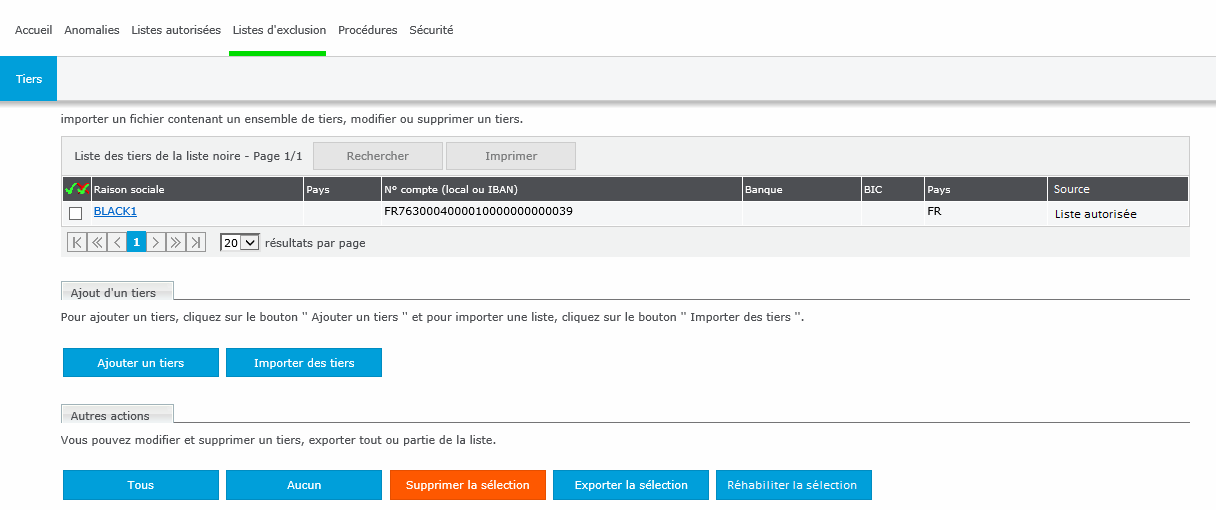
Task: Tick the checkbox for BLACK1 row
Action: (75, 213)
